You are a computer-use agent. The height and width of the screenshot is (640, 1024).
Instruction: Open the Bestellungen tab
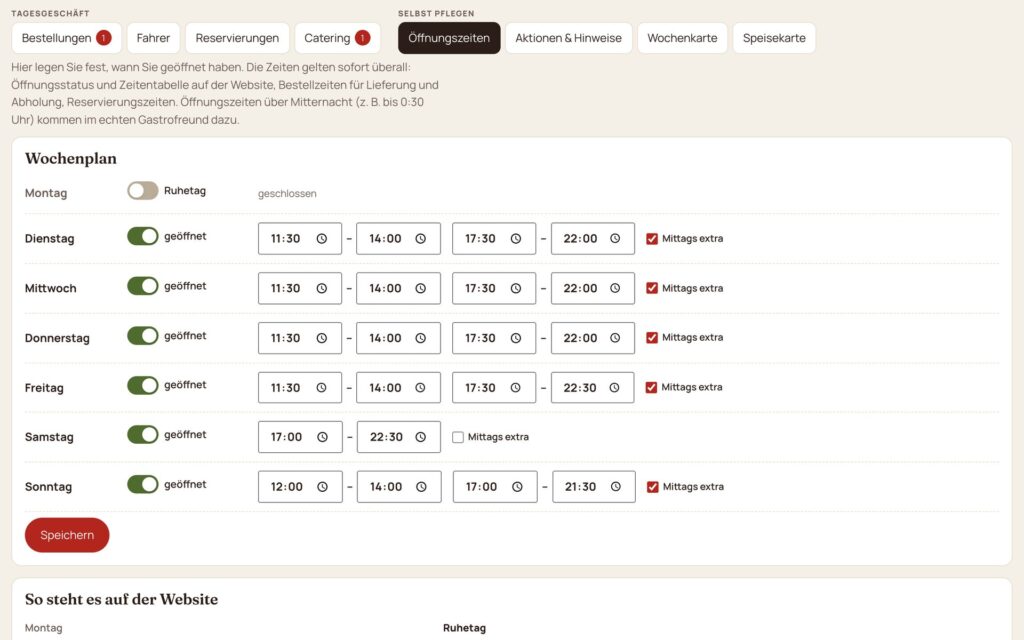[x=66, y=38]
